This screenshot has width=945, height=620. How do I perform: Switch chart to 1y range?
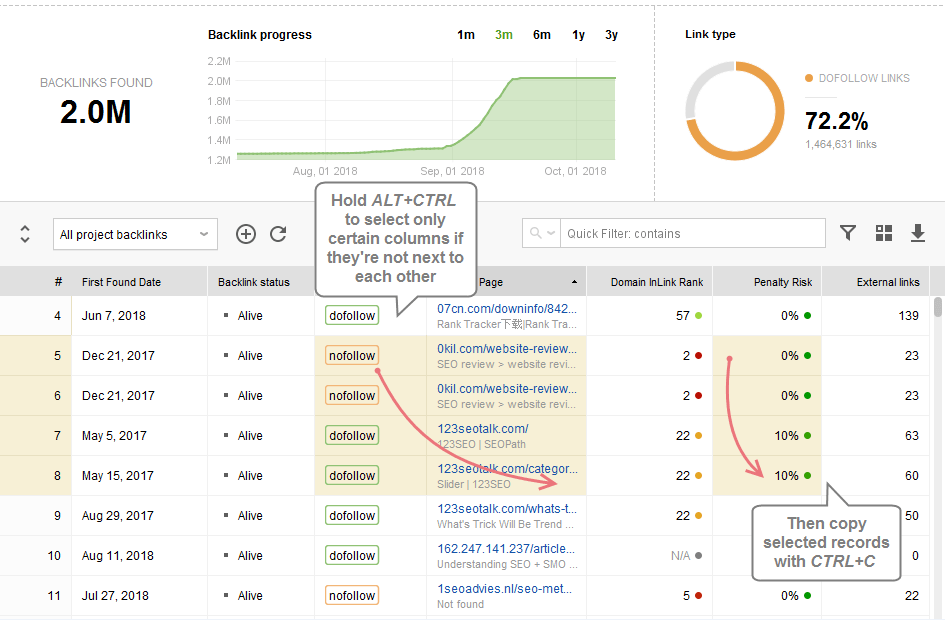pos(578,35)
